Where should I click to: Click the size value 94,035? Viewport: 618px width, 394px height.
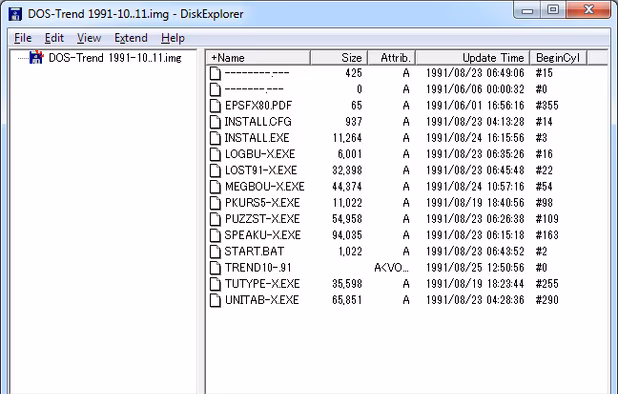pos(347,235)
